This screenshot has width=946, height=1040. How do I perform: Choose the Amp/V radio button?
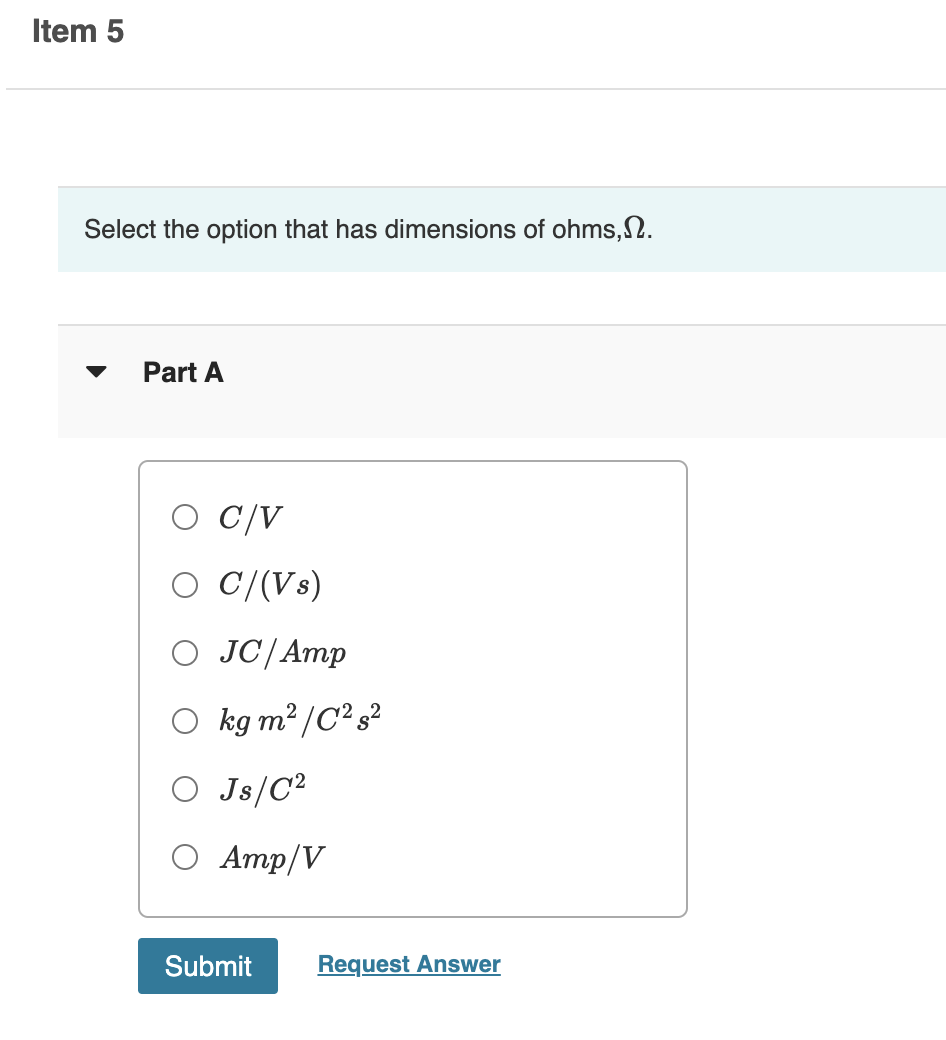pos(184,857)
